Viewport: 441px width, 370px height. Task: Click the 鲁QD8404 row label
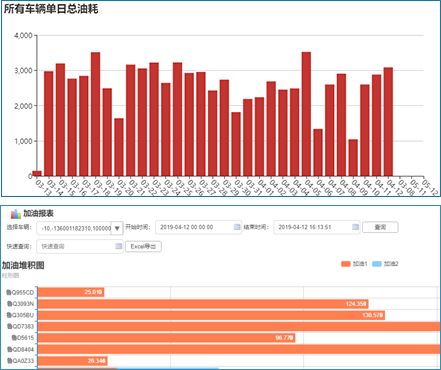(20, 349)
